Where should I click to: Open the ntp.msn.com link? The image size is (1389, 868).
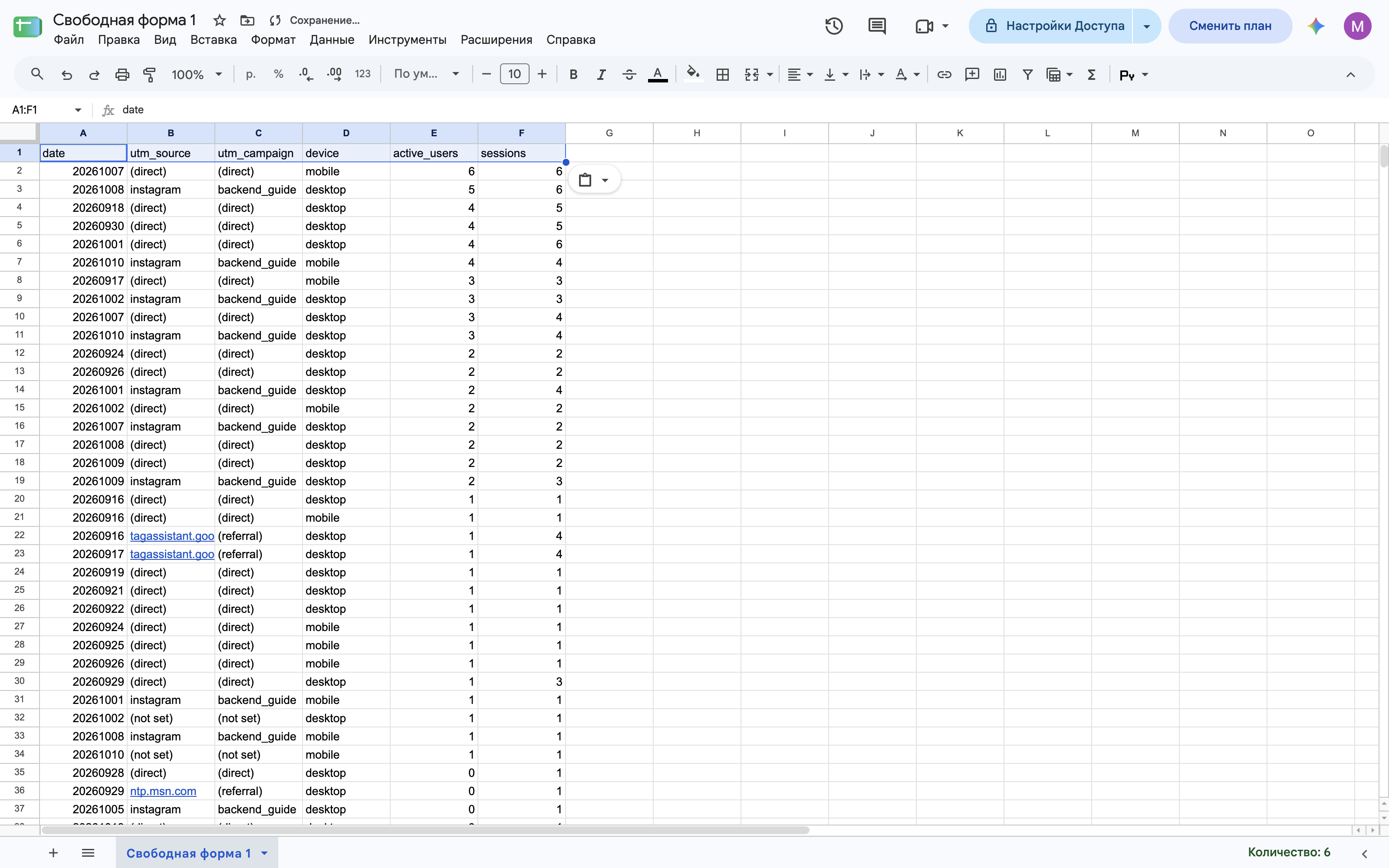click(x=163, y=791)
